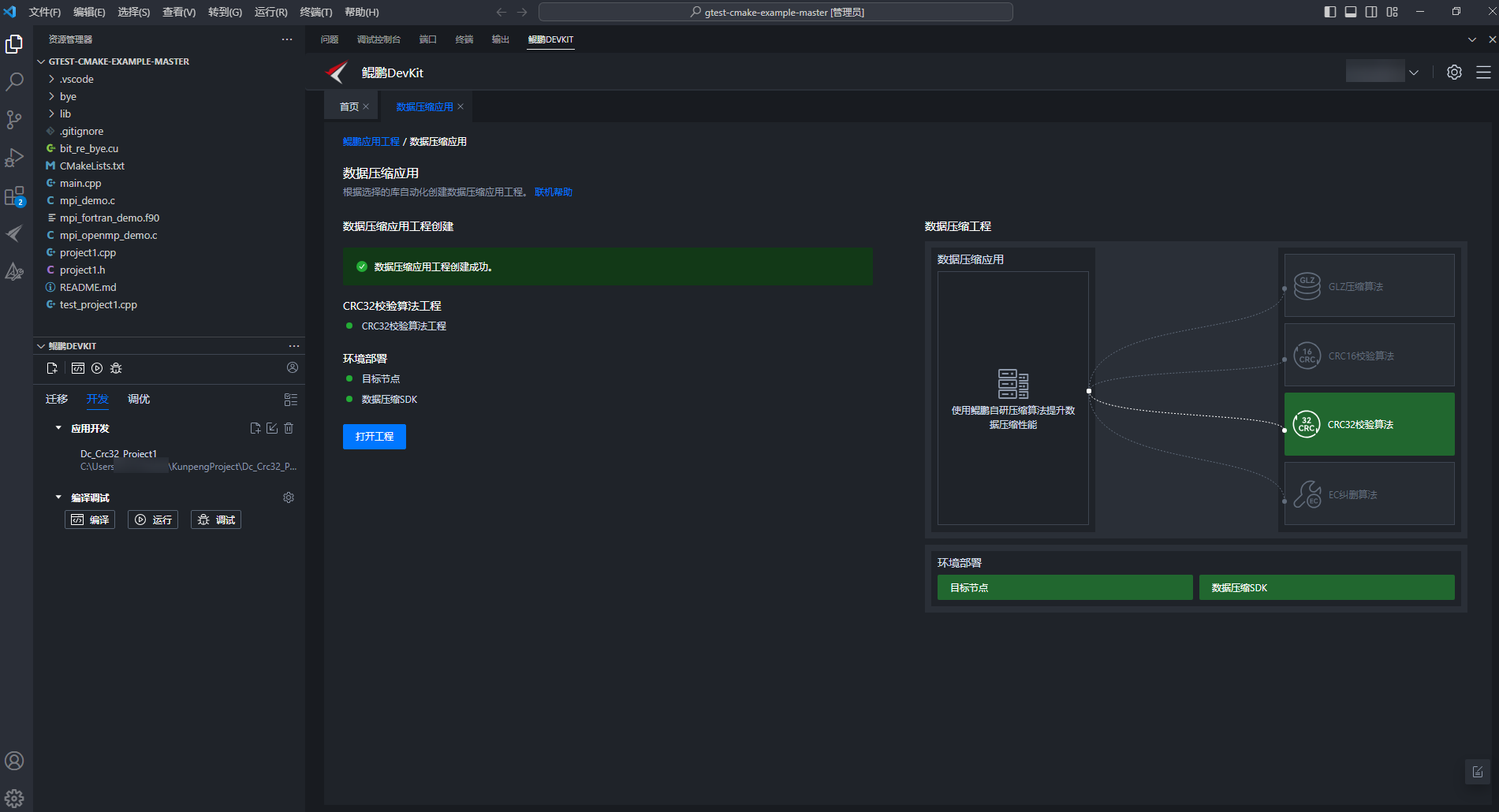Click the 数据压缩SDK green bar
The image size is (1499, 812).
click(1327, 587)
